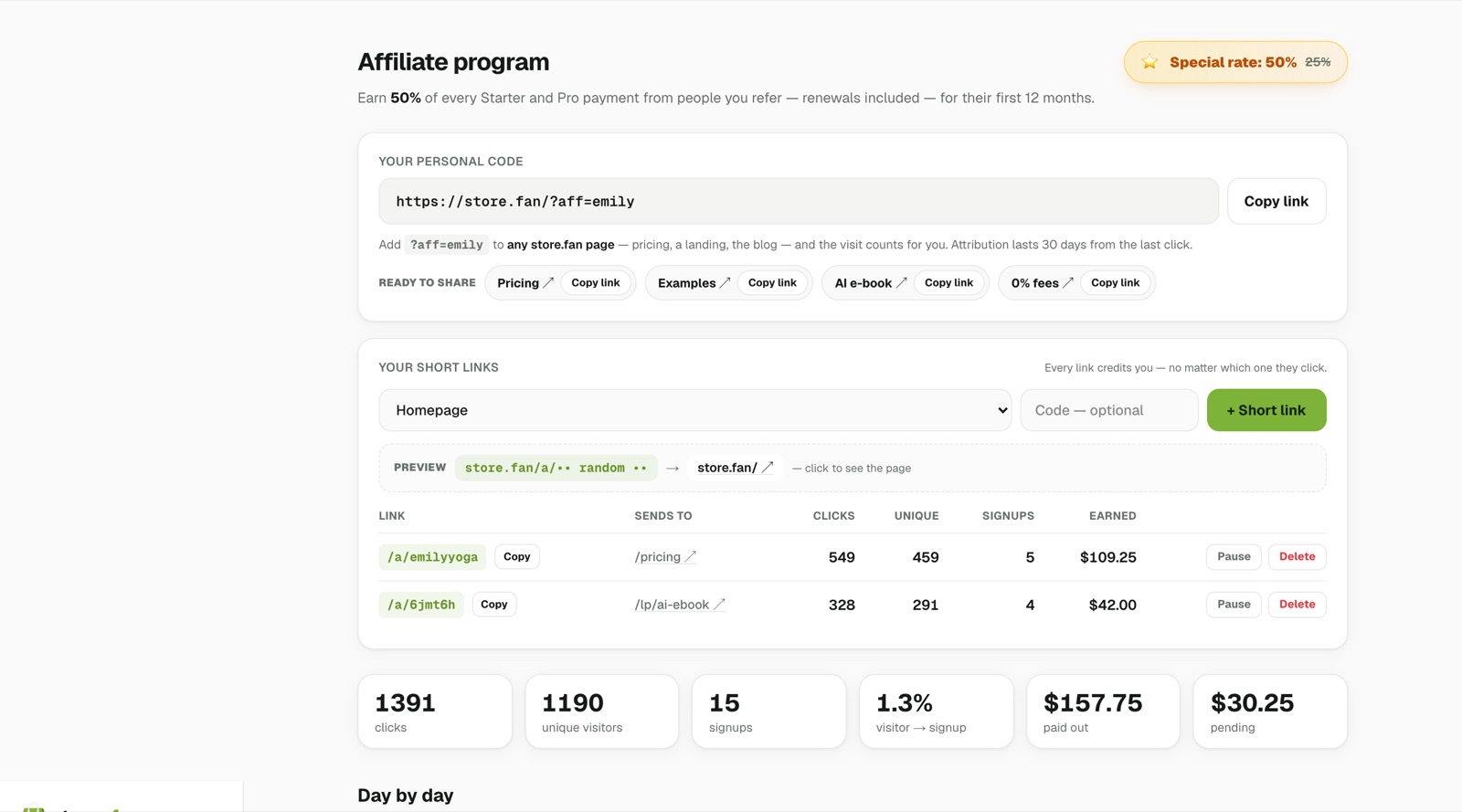Copy the /a/emilyyoga short link
This screenshot has height=812, width=1462.
[x=517, y=556]
